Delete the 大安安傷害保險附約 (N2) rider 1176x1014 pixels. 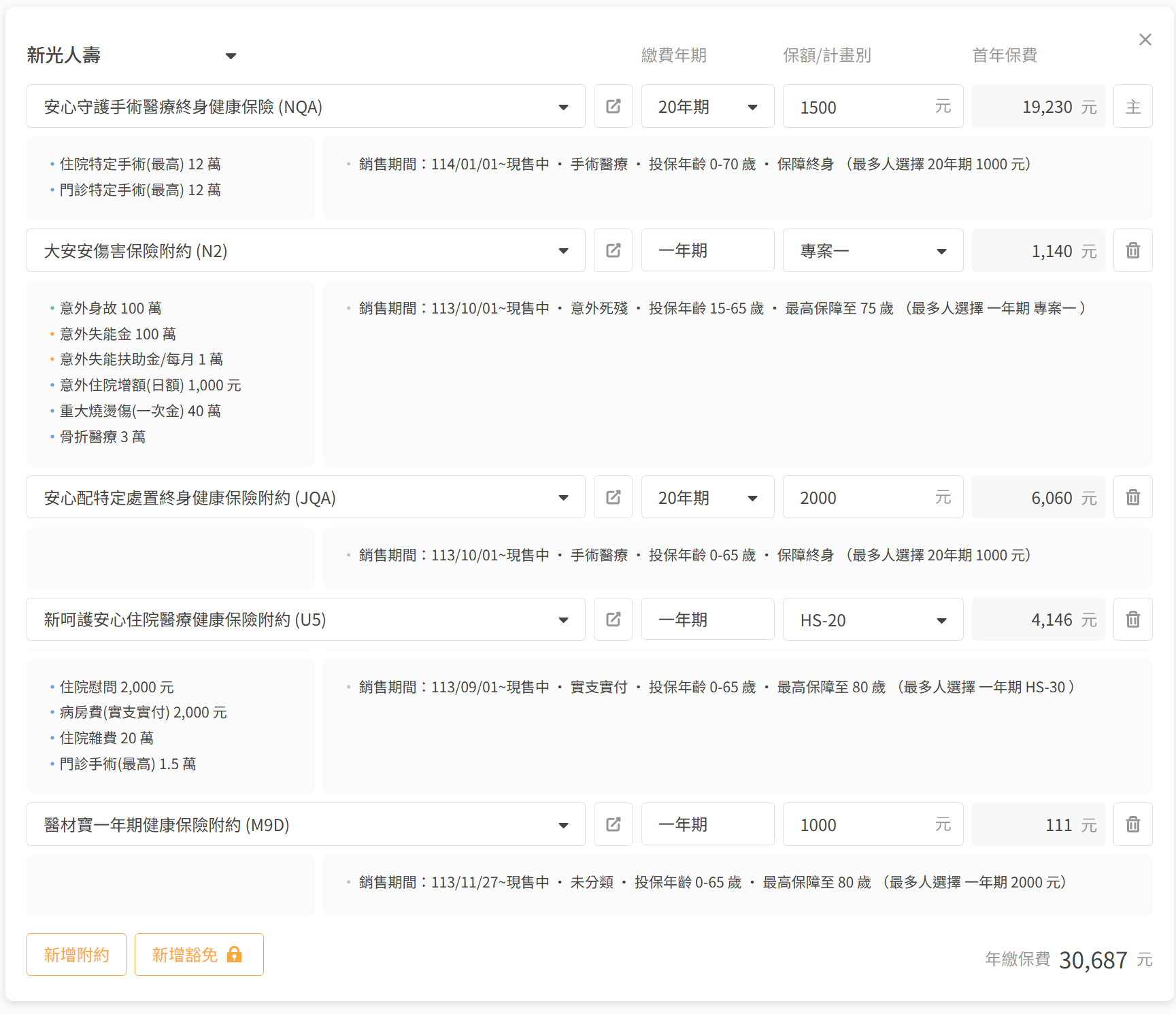pos(1132,251)
